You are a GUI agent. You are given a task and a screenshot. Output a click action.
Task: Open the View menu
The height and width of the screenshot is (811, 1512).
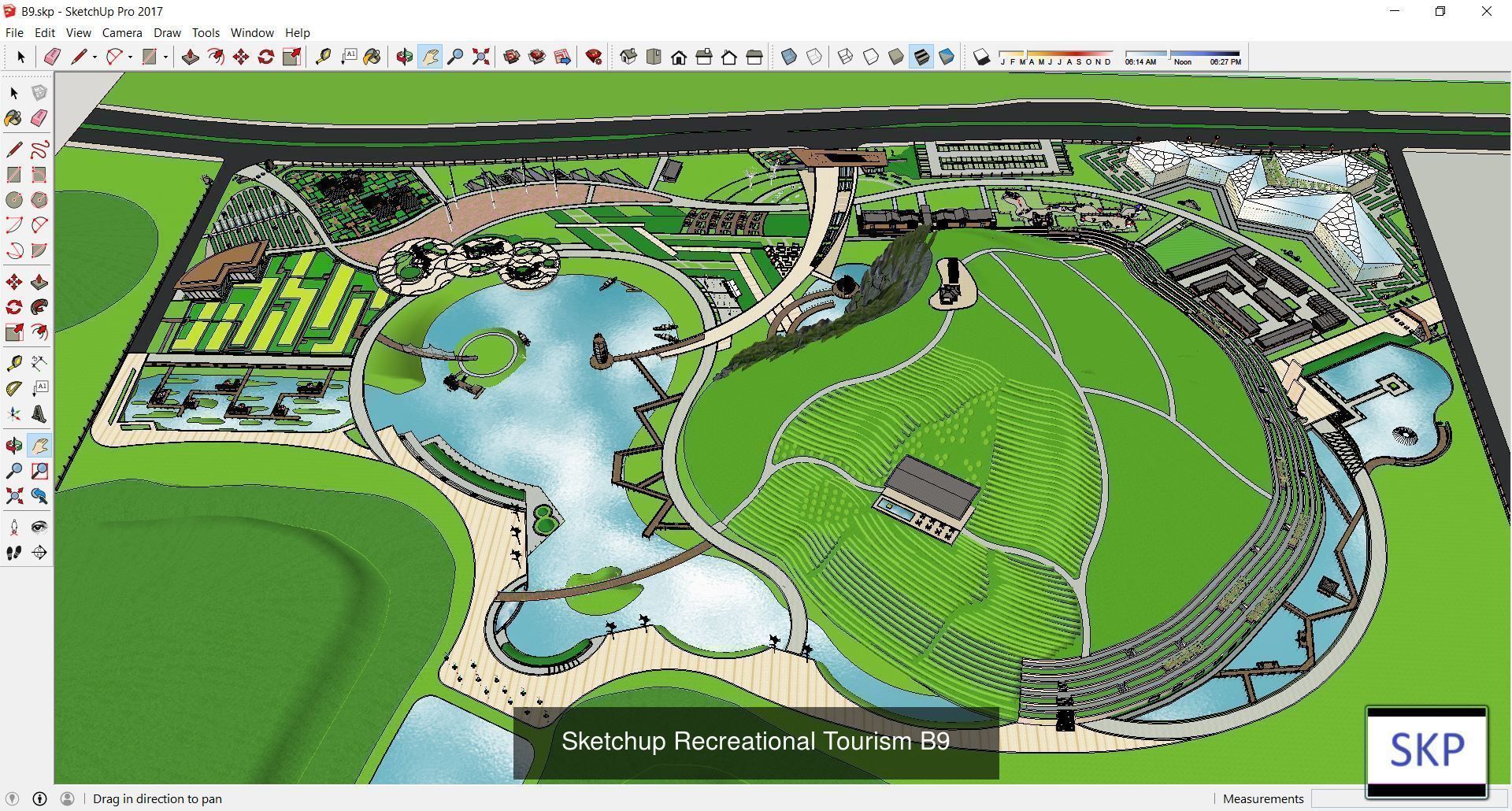79,32
